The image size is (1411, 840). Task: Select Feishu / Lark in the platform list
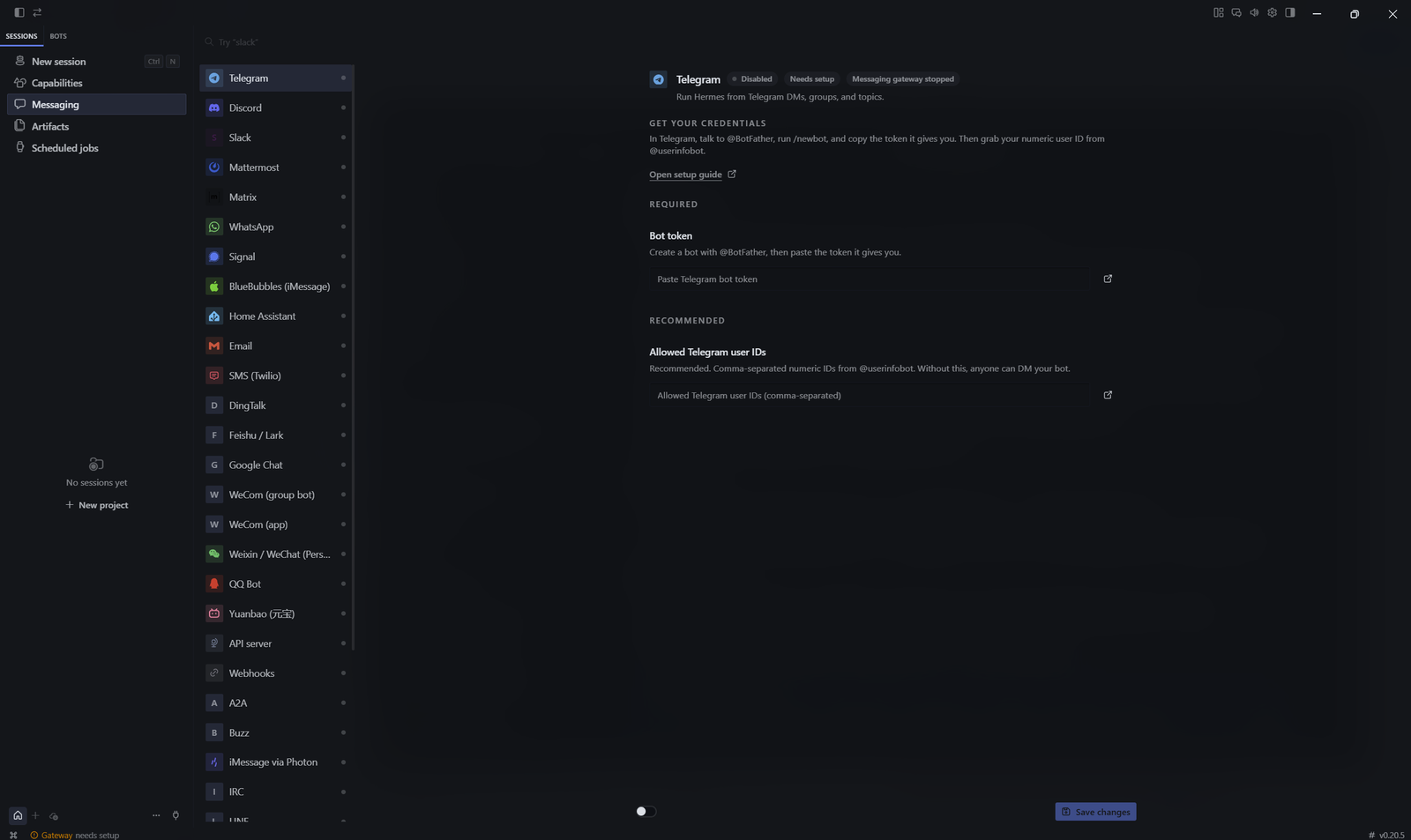tap(276, 435)
